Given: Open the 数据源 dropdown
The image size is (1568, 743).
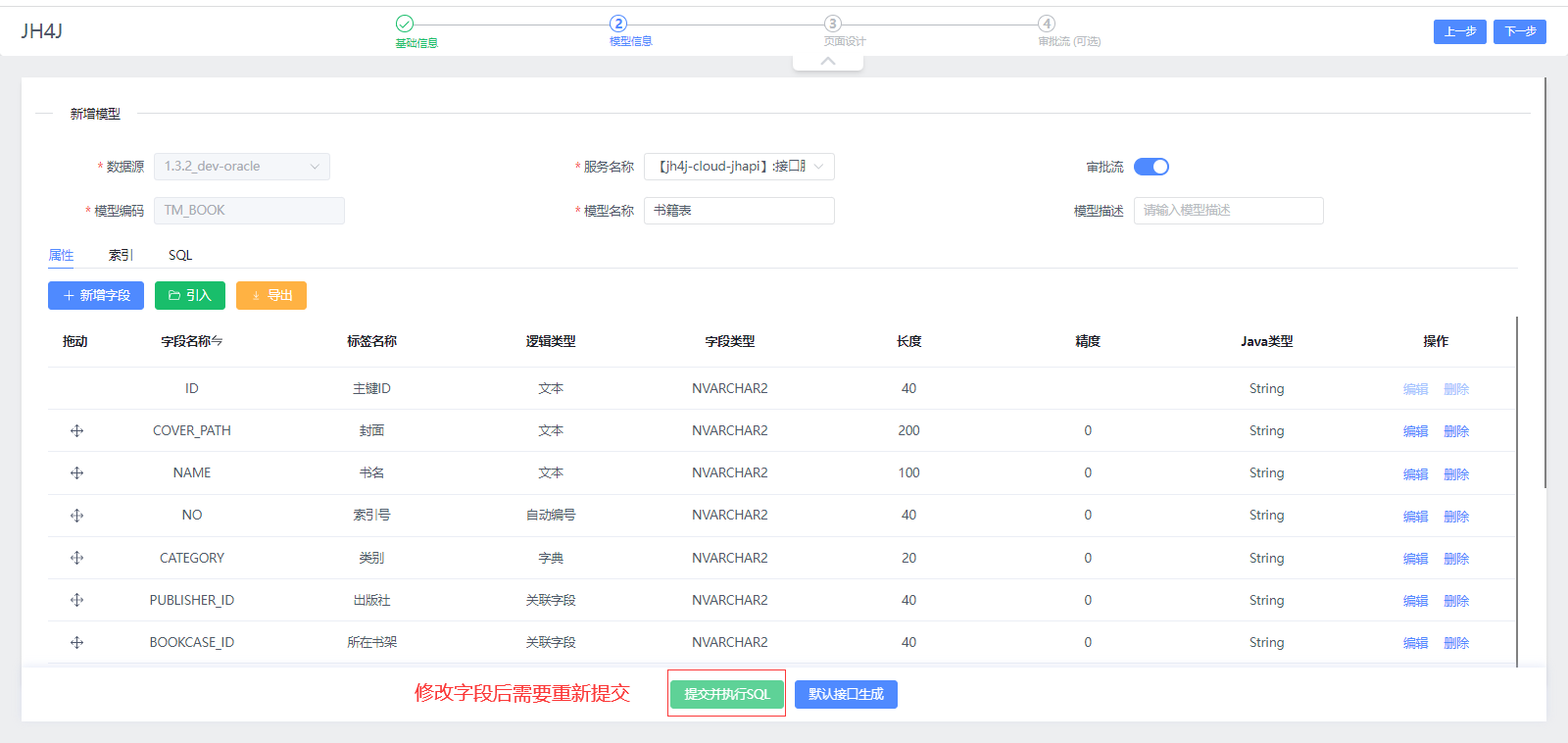Looking at the screenshot, I should 242,167.
